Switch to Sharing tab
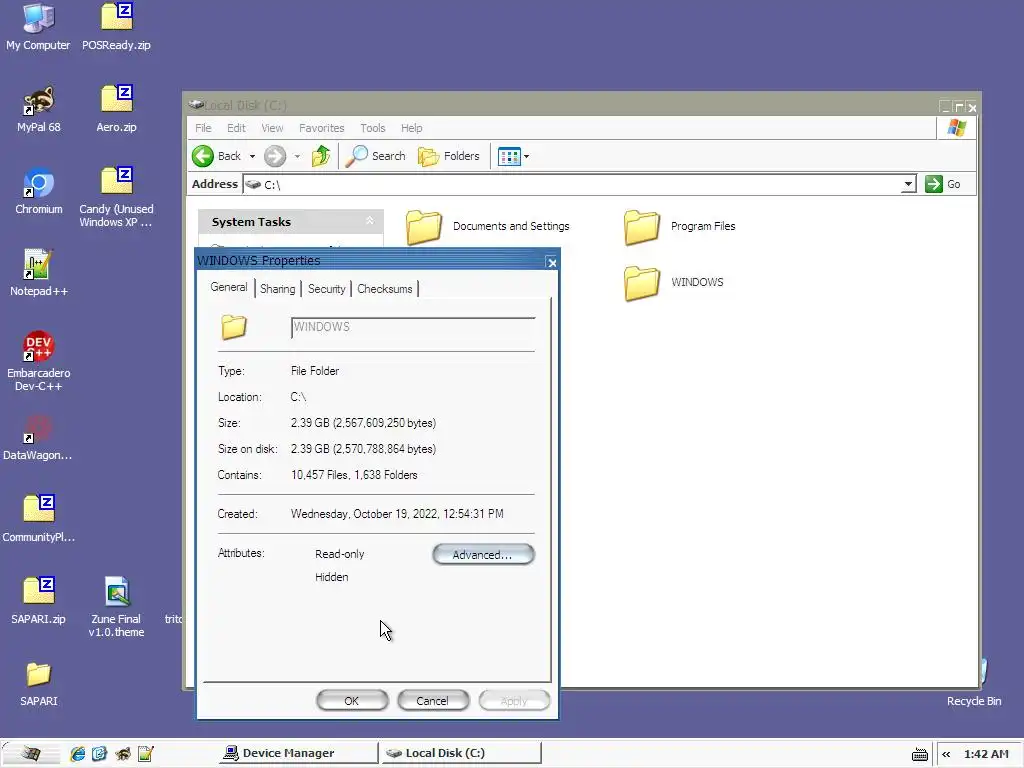Viewport: 1024px width, 768px height. tap(278, 289)
